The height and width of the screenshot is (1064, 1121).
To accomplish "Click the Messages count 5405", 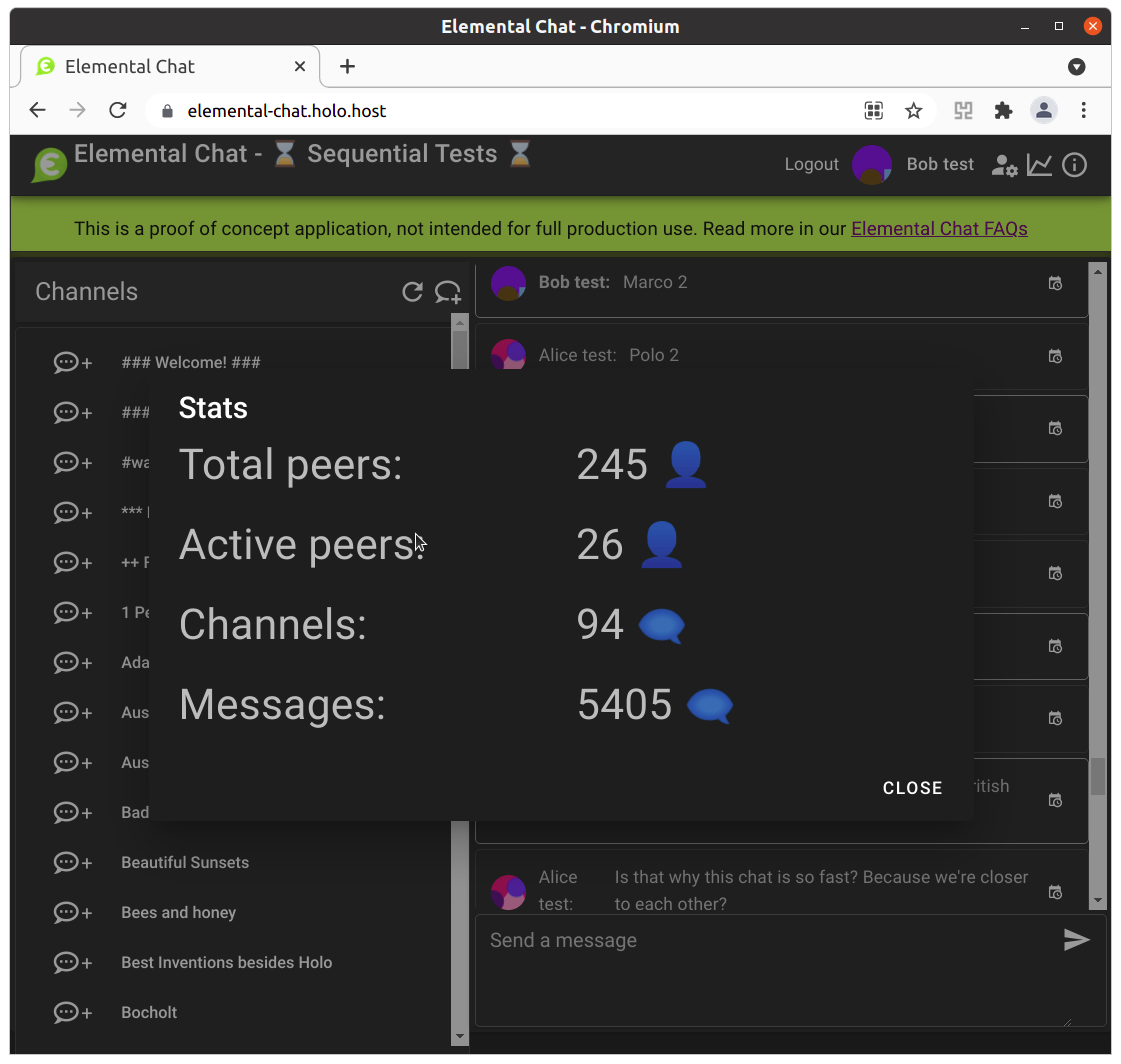I will pos(624,704).
